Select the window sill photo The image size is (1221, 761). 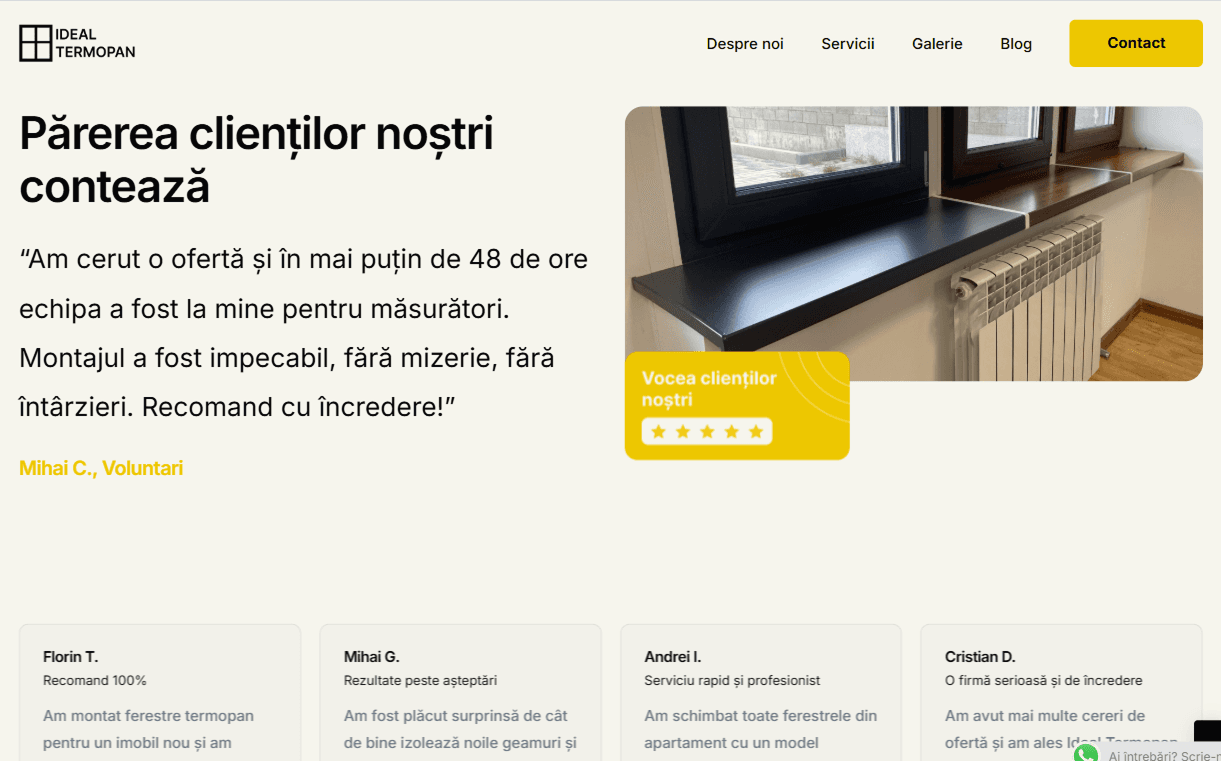coord(914,243)
